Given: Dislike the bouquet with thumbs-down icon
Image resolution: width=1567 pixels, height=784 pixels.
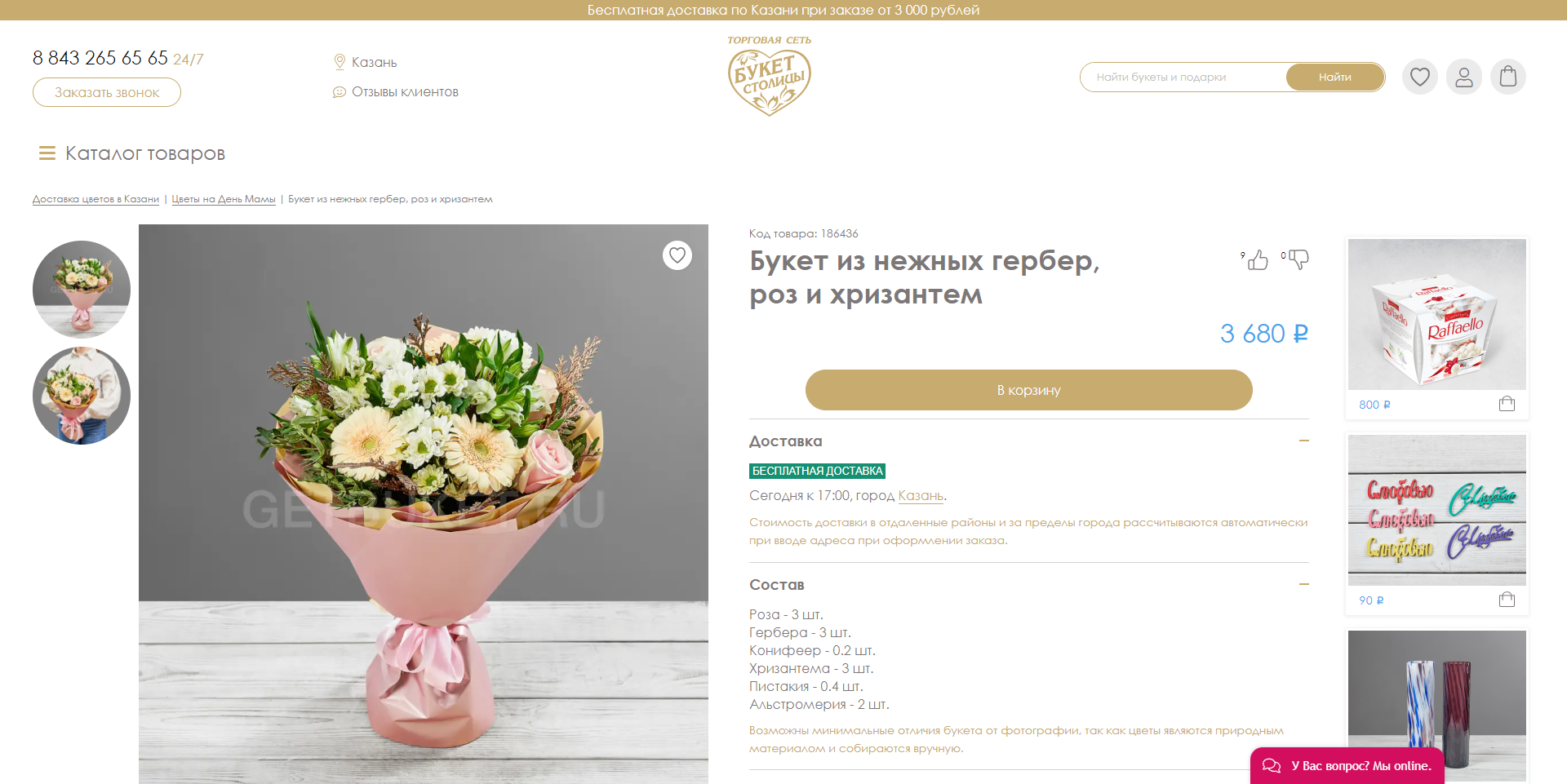Looking at the screenshot, I should pyautogui.click(x=1298, y=259).
